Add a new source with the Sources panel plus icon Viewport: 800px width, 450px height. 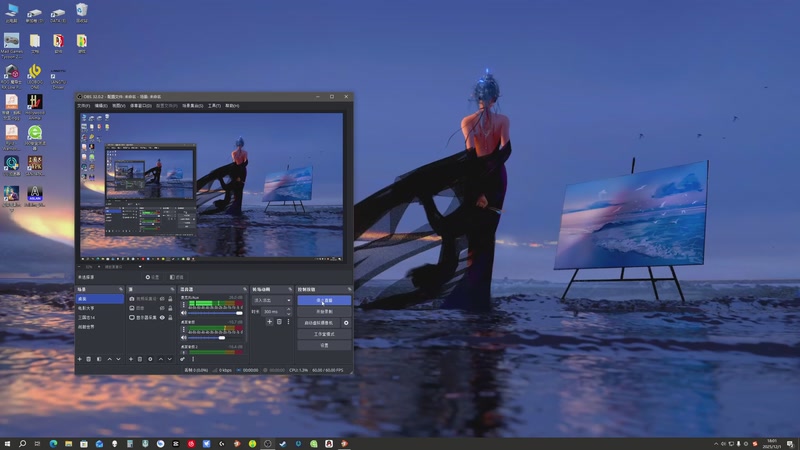point(131,359)
